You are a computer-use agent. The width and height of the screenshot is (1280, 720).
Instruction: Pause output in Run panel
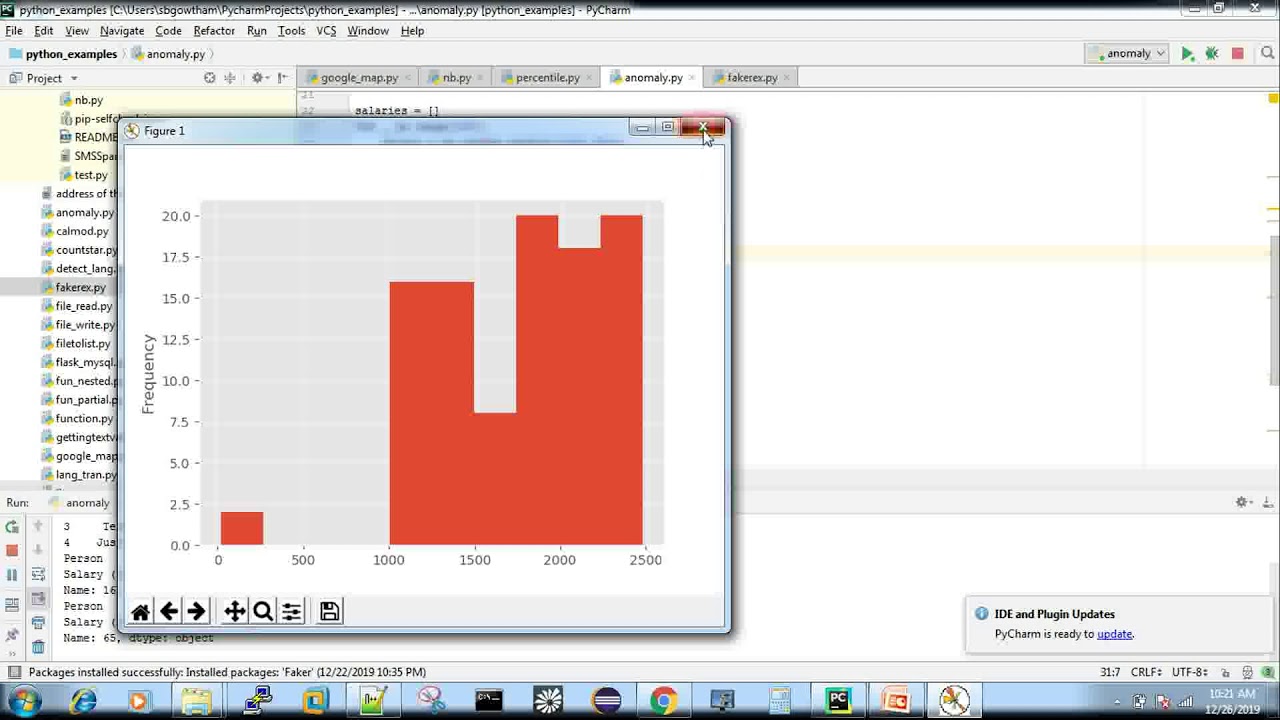[x=12, y=575]
